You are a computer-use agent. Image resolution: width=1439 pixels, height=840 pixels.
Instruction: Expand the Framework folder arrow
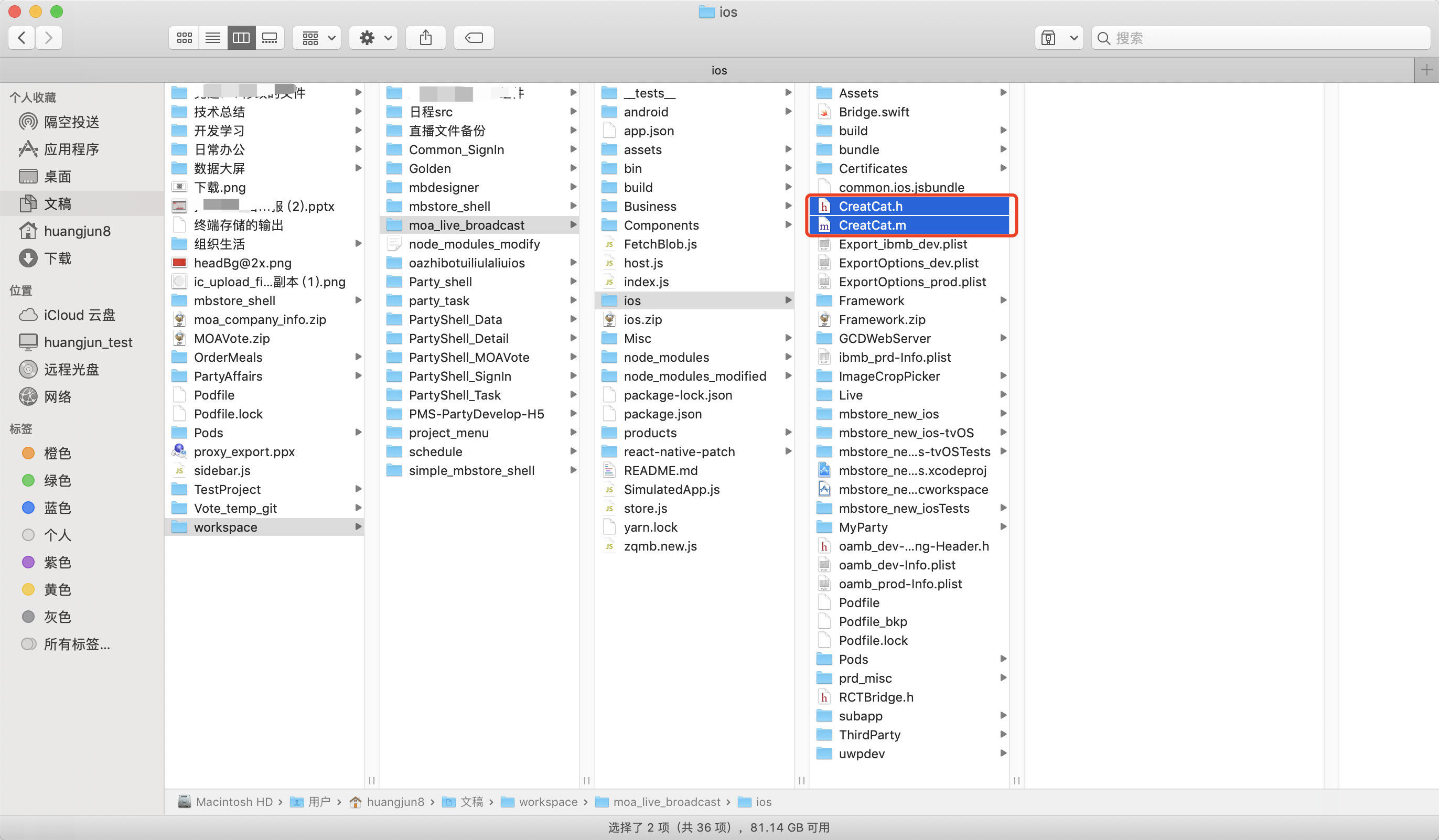1003,300
